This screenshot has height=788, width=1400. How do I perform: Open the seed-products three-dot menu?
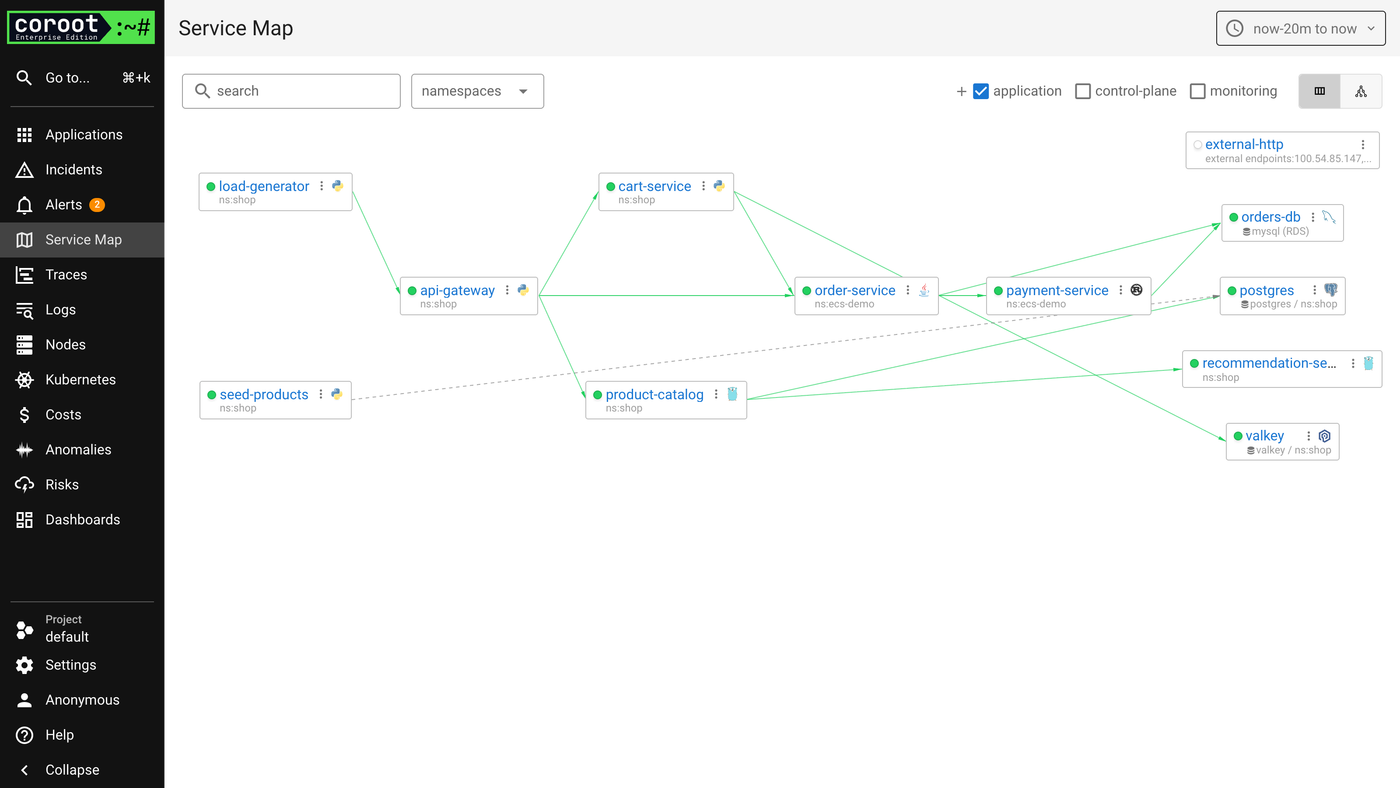321,394
